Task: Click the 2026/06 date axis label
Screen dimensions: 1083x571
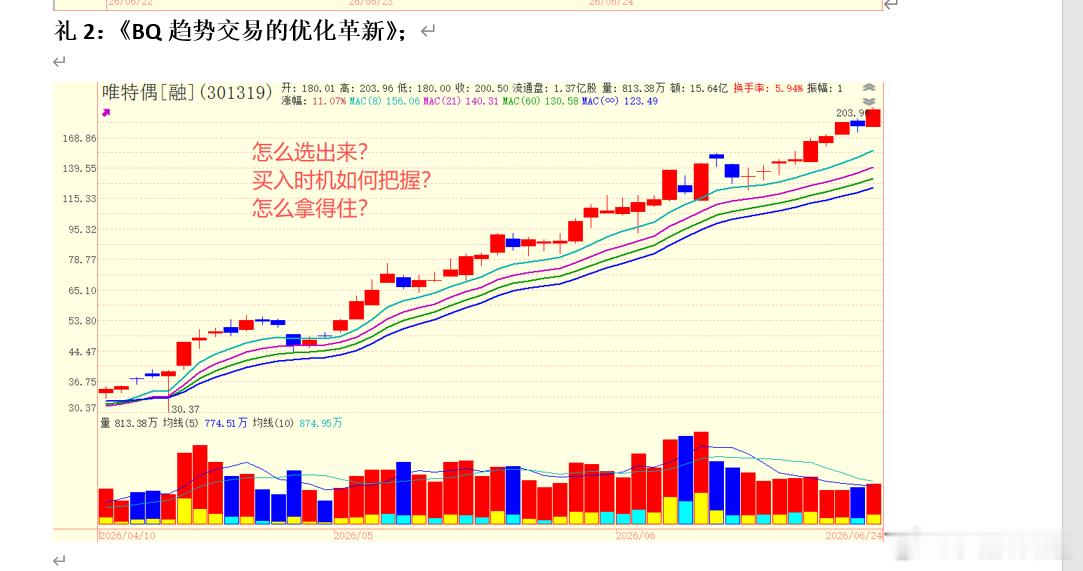Action: click(635, 536)
